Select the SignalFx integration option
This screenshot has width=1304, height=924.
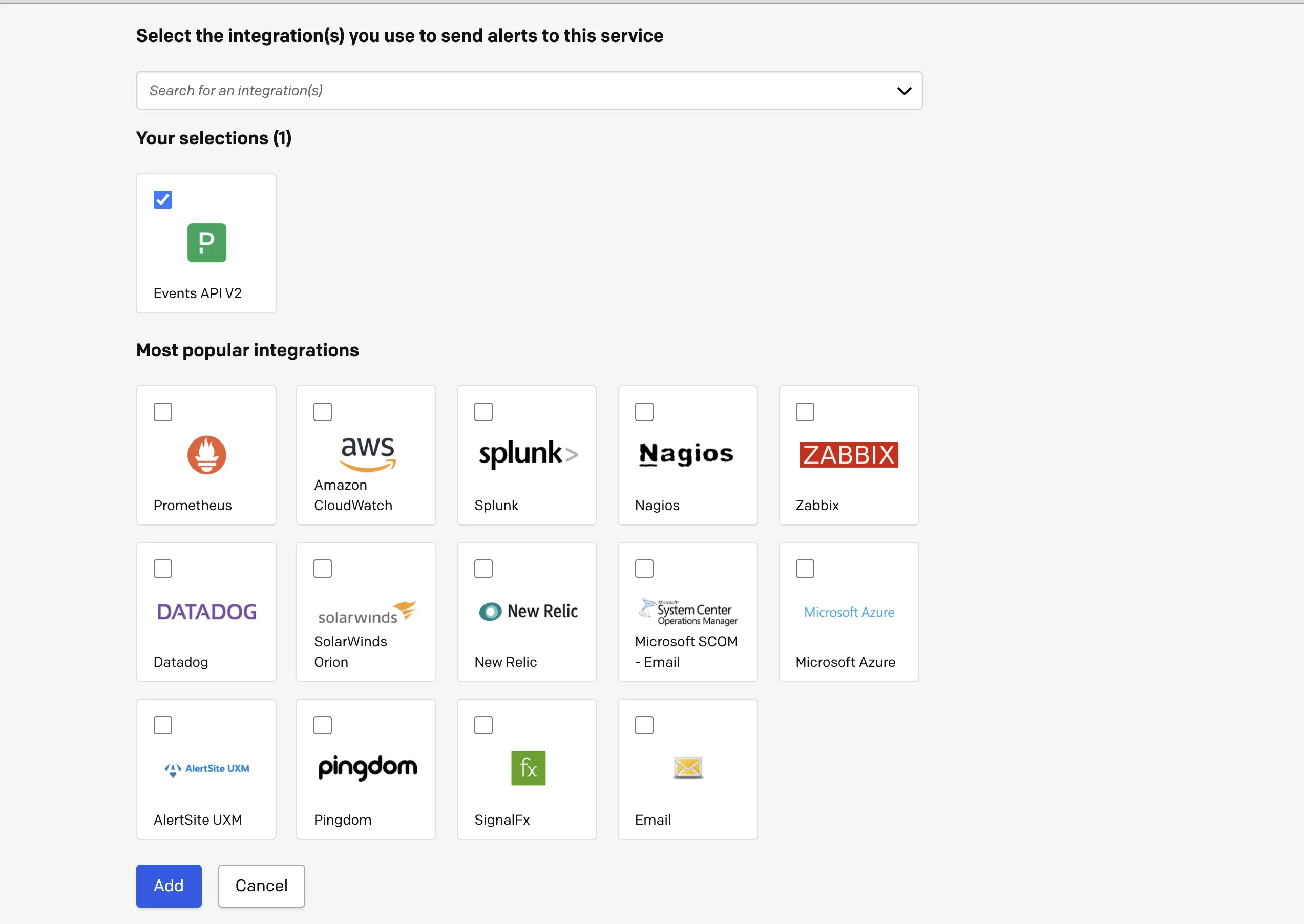tap(483, 725)
